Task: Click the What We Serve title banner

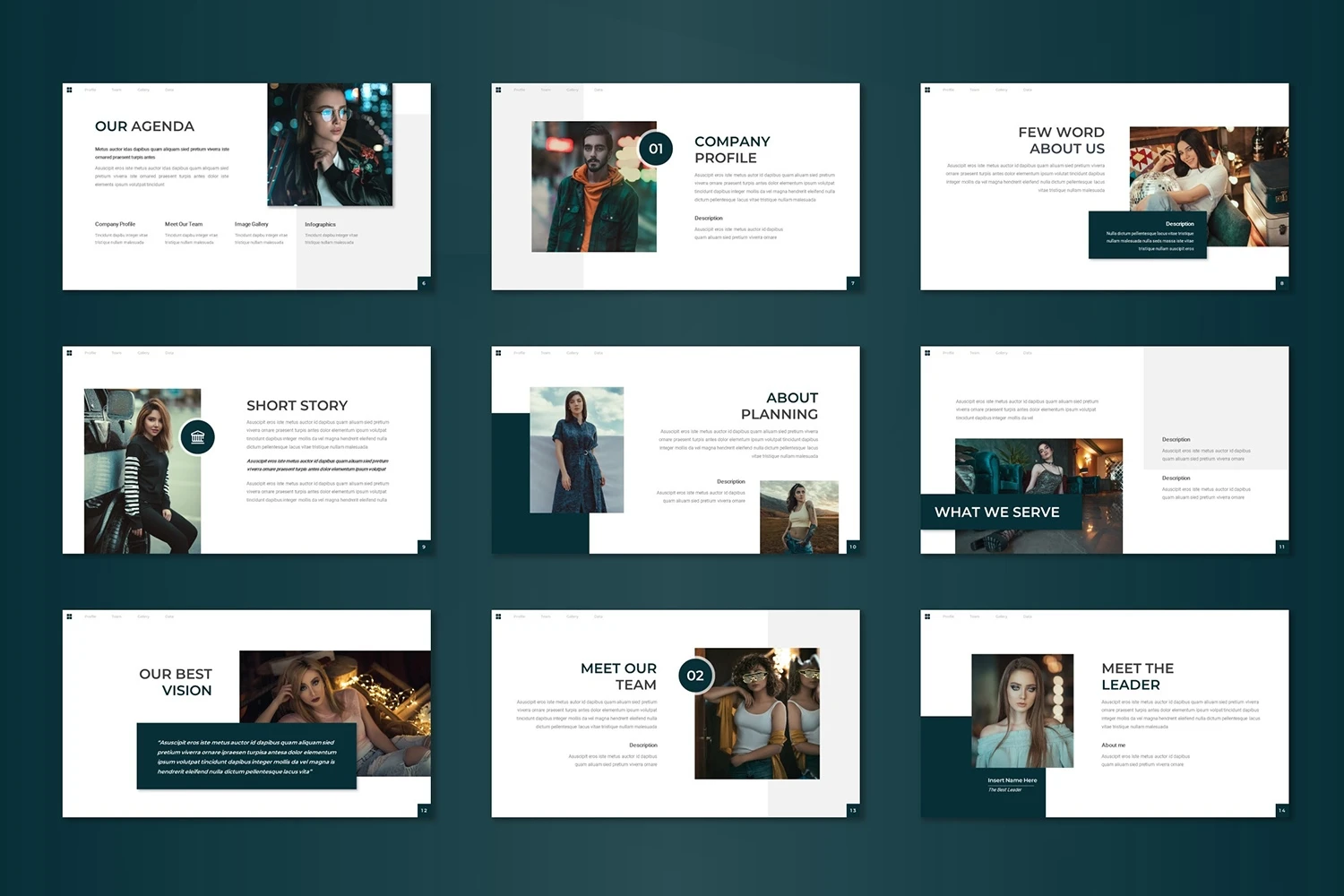Action: 996,513
